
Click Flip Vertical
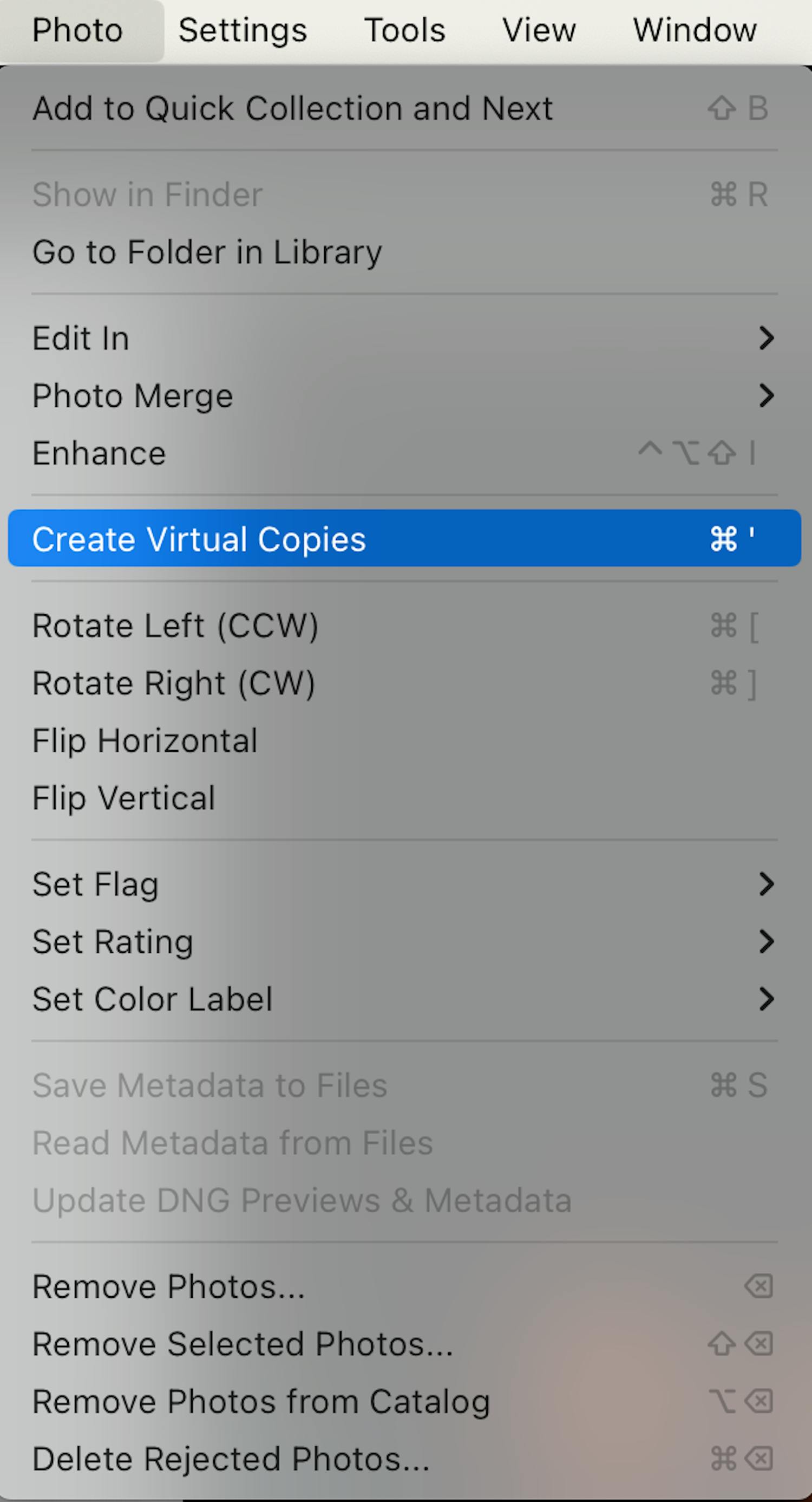click(123, 798)
